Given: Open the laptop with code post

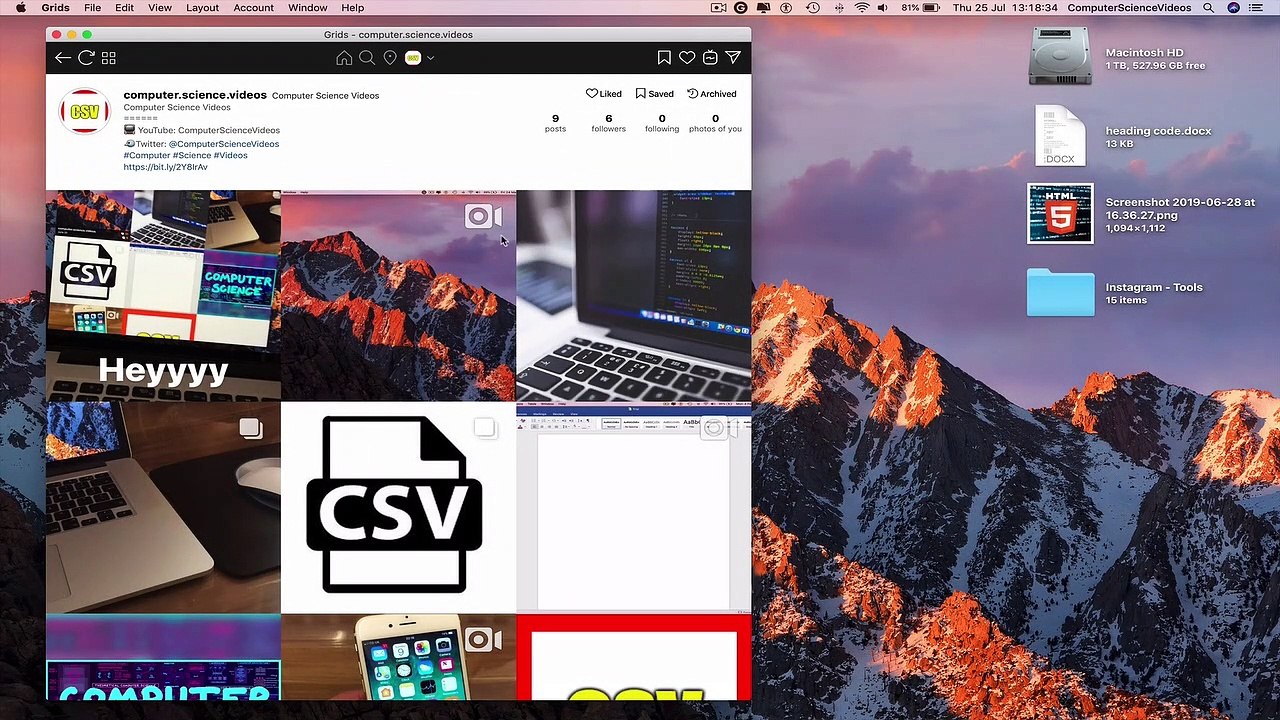Looking at the screenshot, I should coord(634,295).
